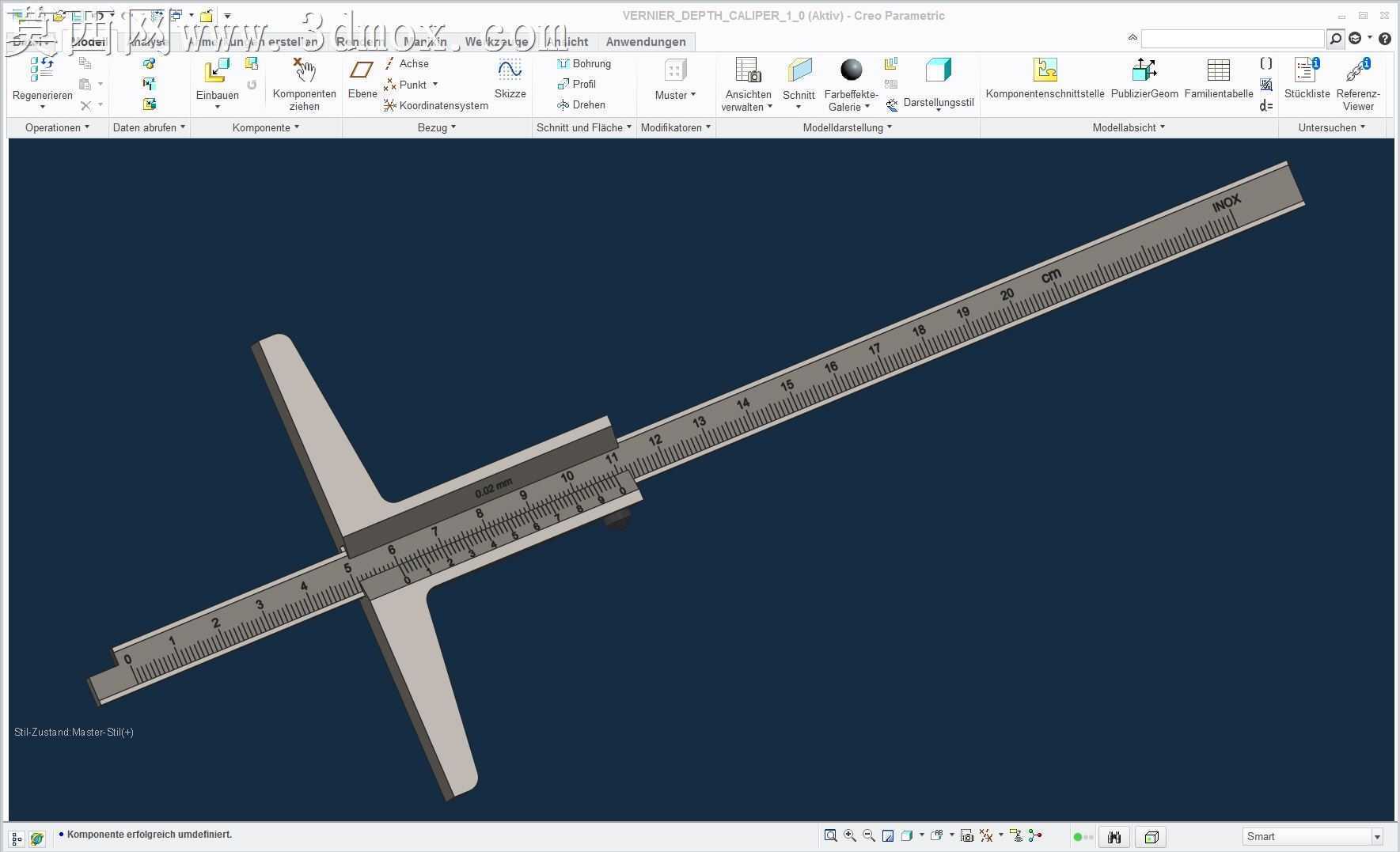Click the Koordinatensystem tool
This screenshot has width=1400, height=852.
436,105
